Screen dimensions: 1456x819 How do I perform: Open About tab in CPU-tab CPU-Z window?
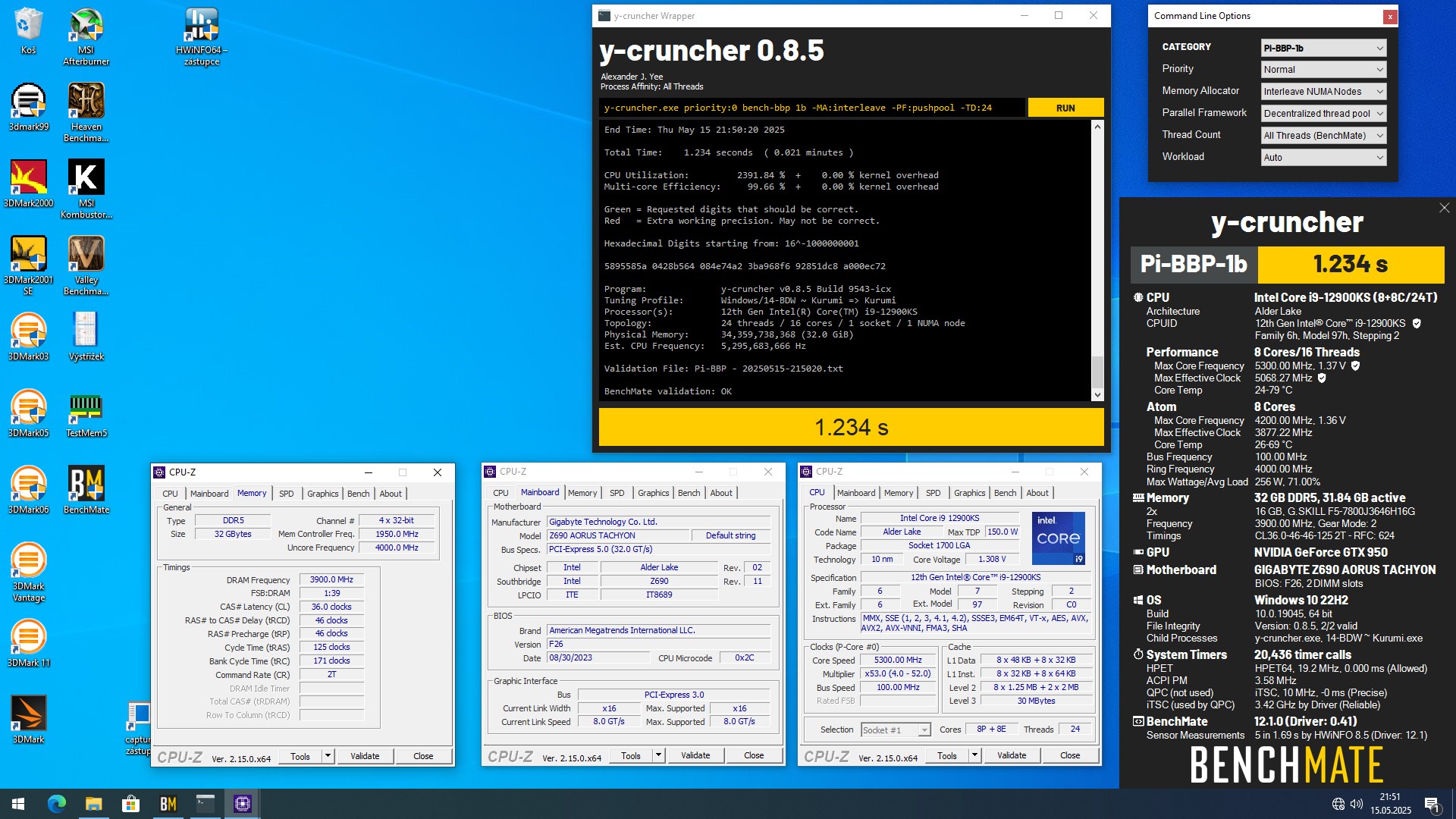(1037, 493)
